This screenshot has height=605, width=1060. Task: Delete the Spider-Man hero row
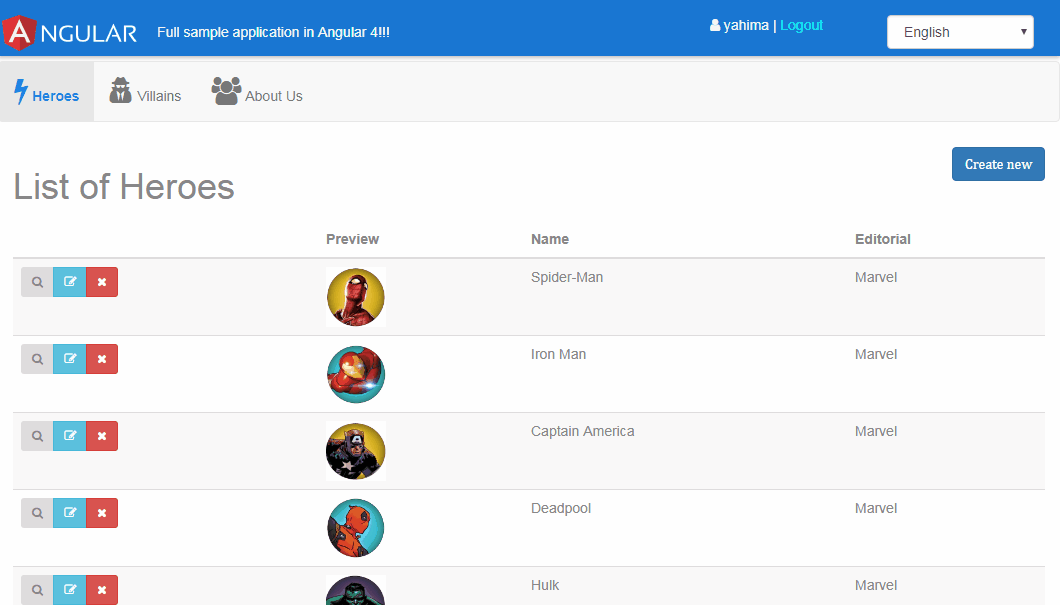[x=102, y=282]
